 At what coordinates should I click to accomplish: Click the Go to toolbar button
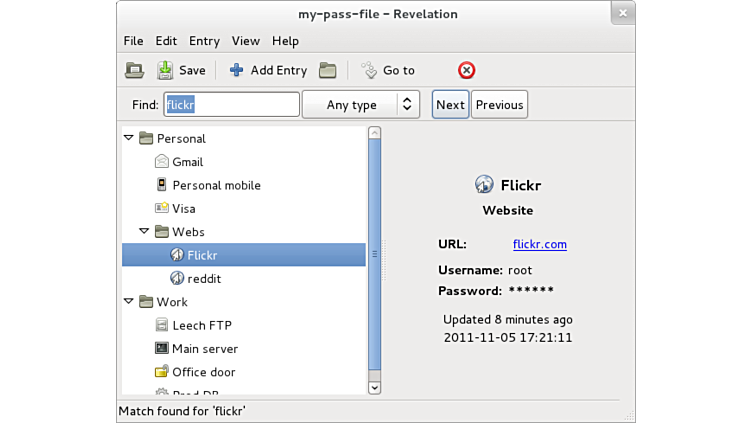coord(388,70)
